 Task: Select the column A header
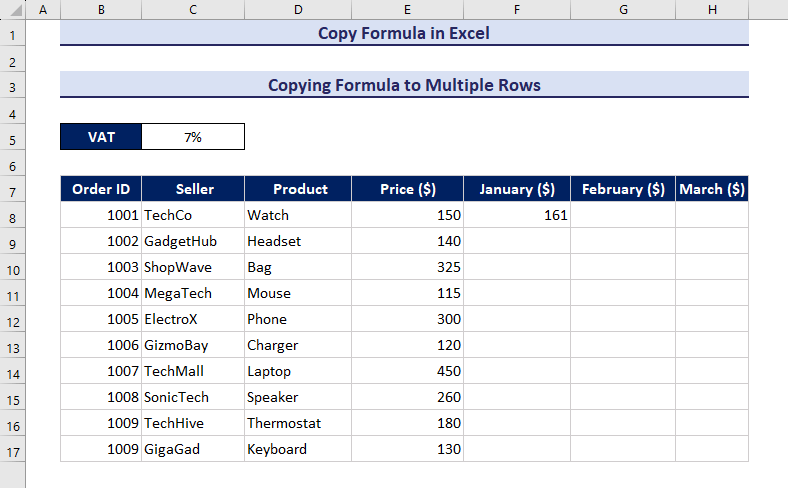pos(43,9)
